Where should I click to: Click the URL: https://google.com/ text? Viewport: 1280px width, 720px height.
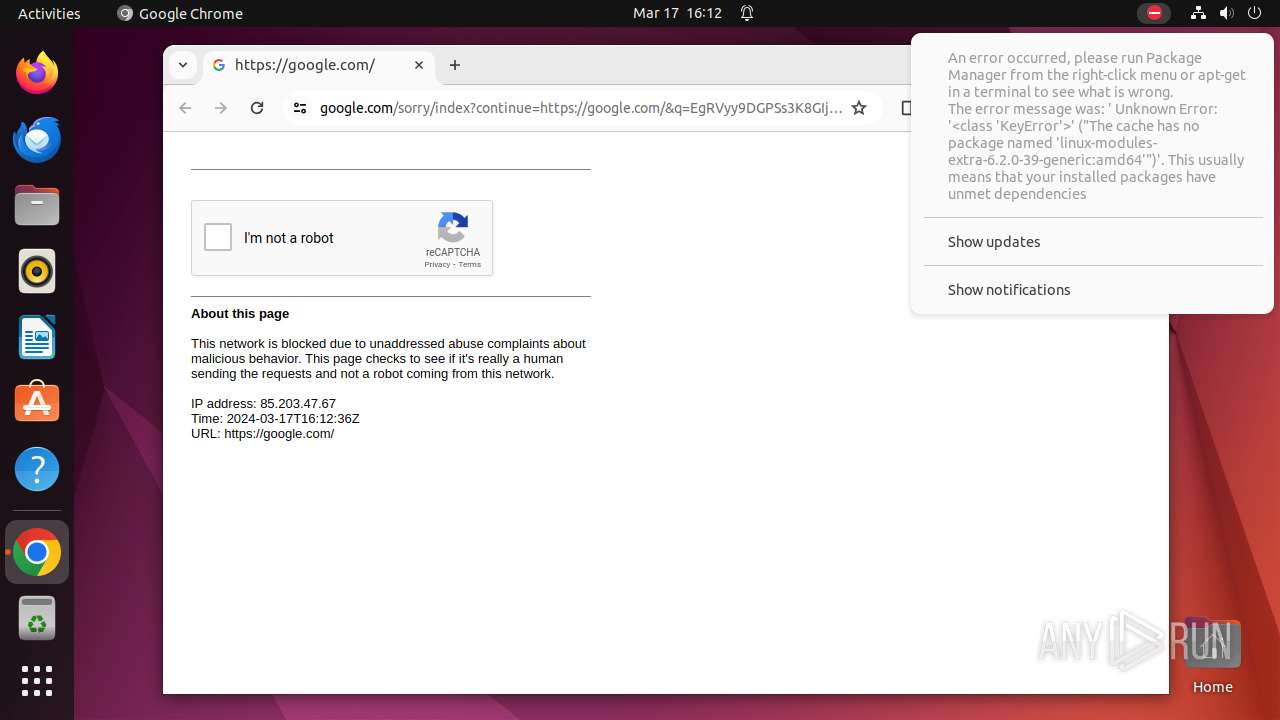tap(262, 434)
